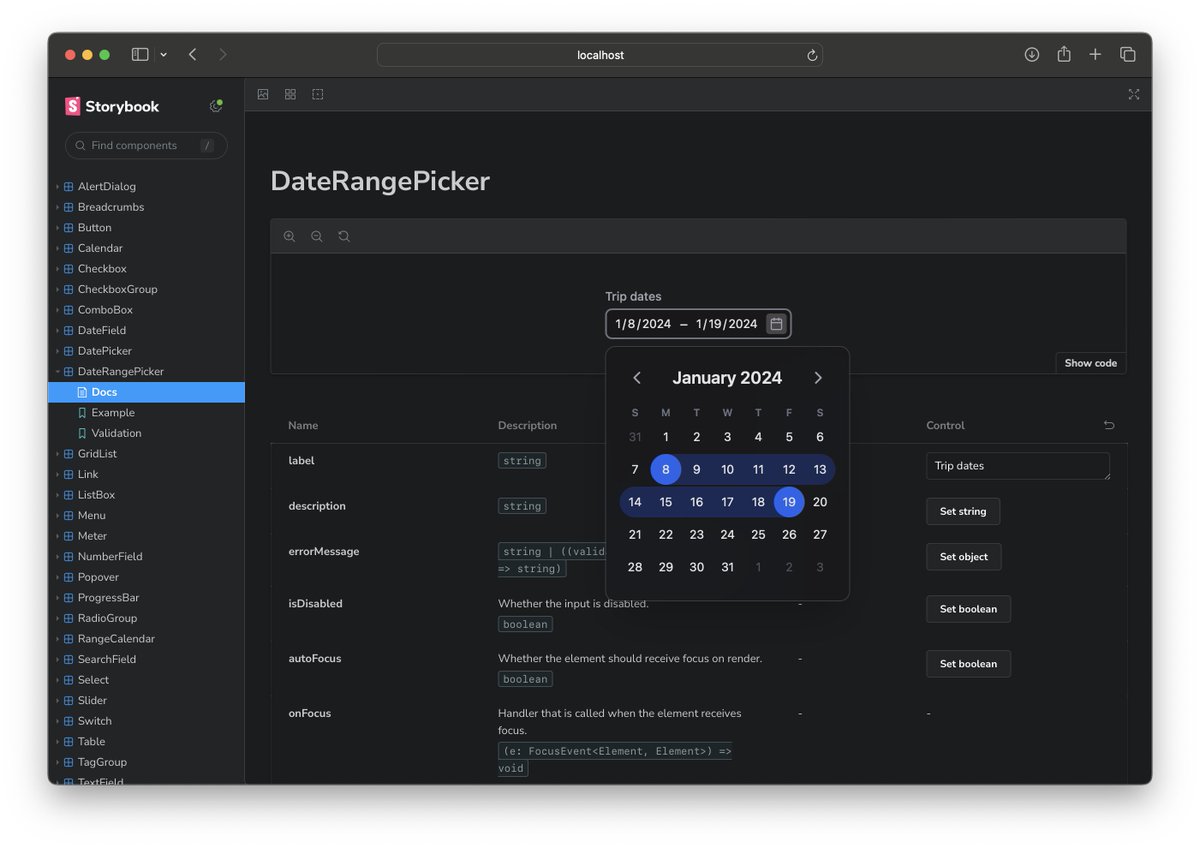Toggle grid overlay in Storybook toolbar

290,94
